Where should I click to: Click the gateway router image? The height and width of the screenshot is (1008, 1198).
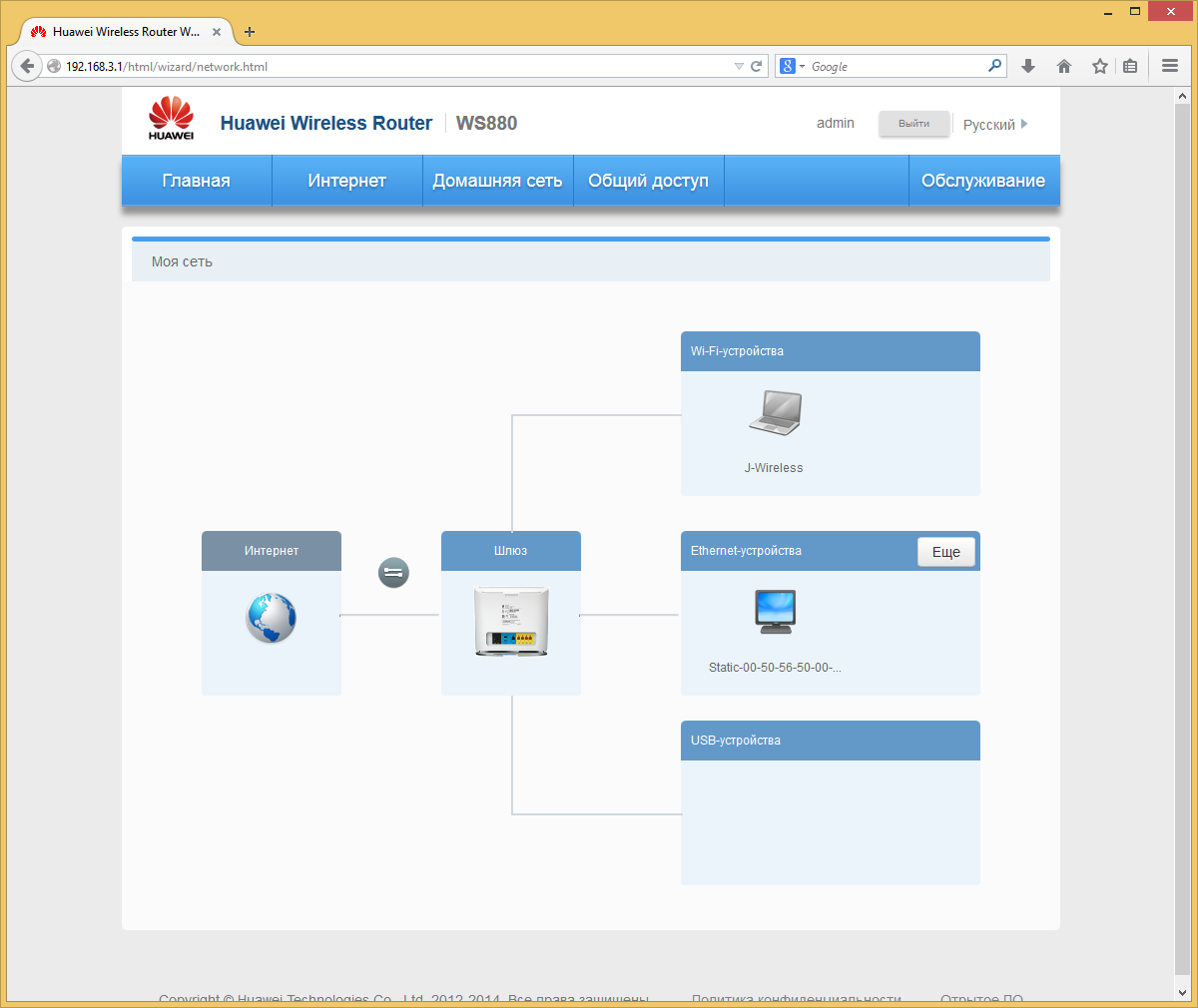[x=511, y=621]
